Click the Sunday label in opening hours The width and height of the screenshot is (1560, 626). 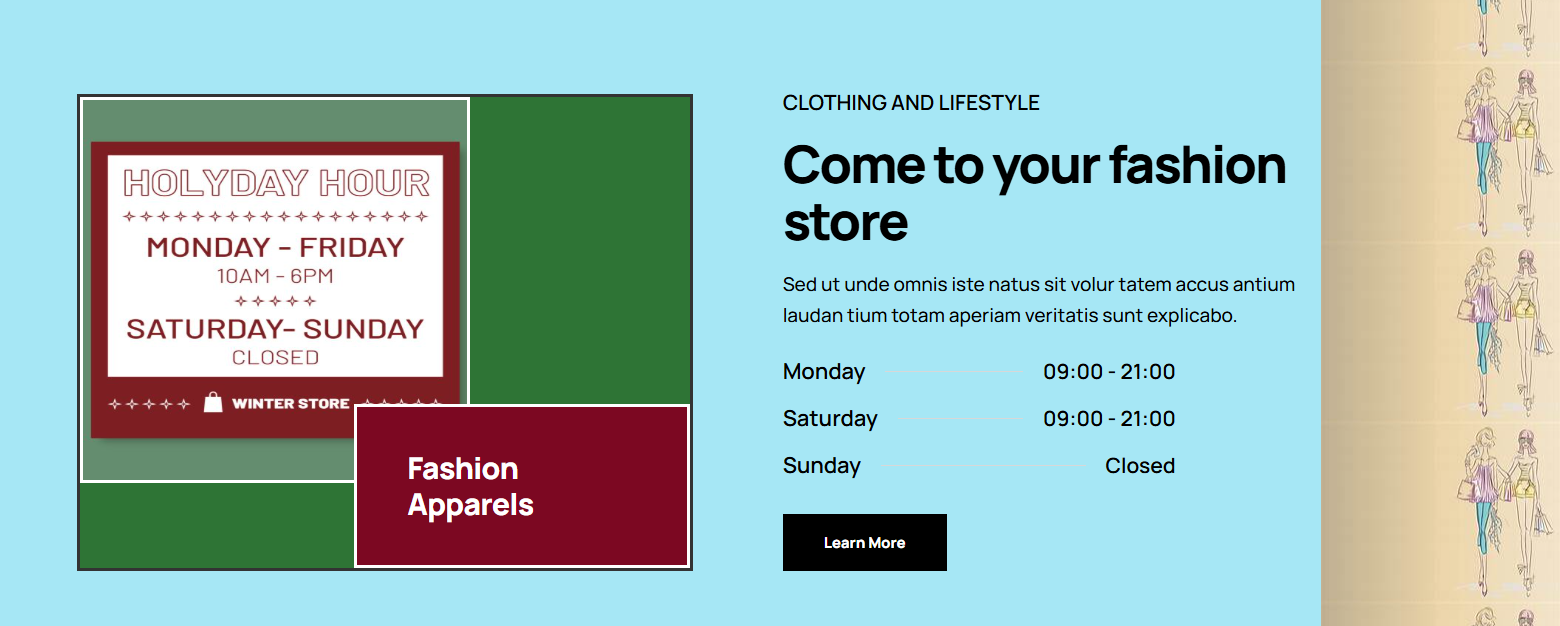[x=822, y=466]
